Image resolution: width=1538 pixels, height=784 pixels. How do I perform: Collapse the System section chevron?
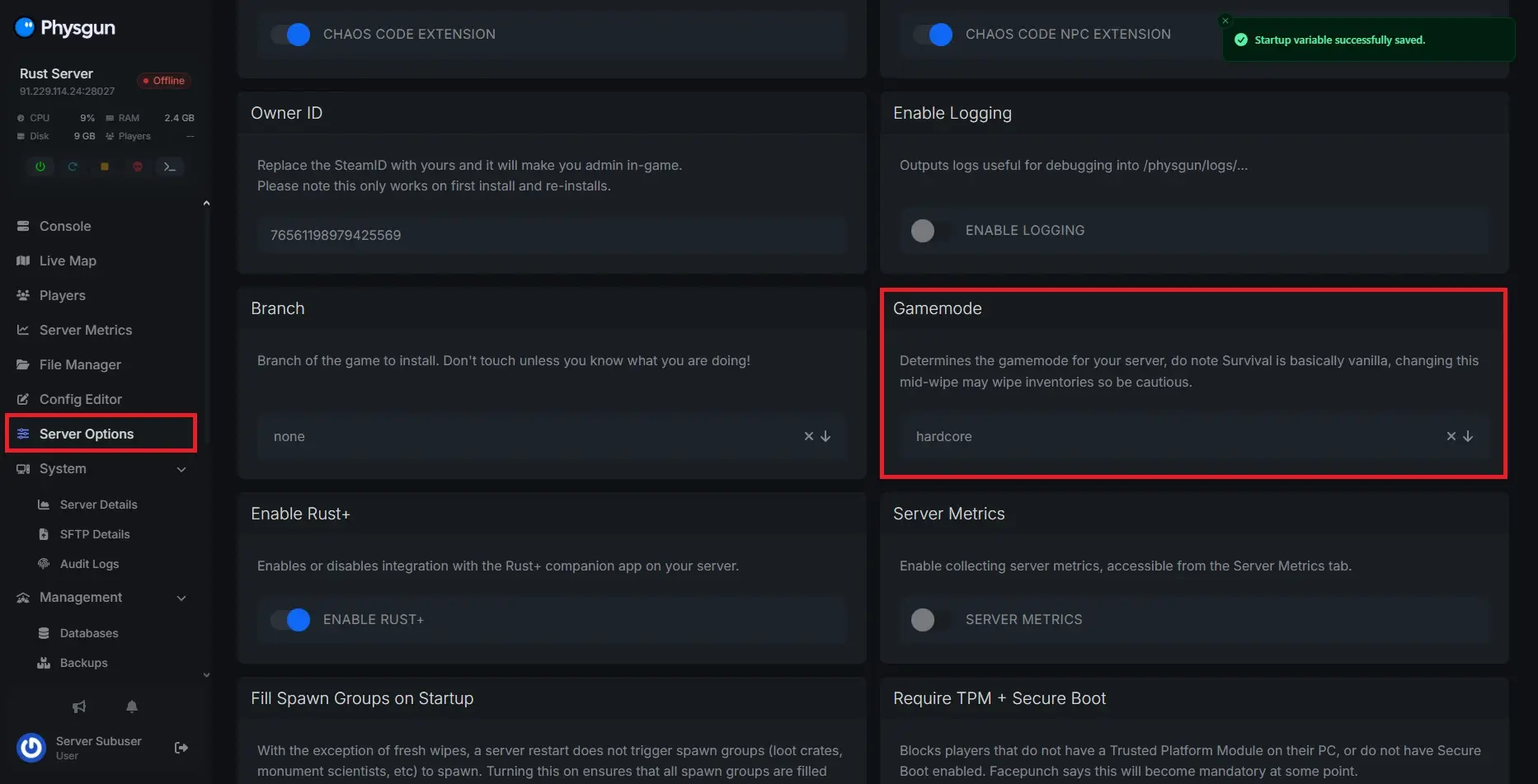(181, 469)
